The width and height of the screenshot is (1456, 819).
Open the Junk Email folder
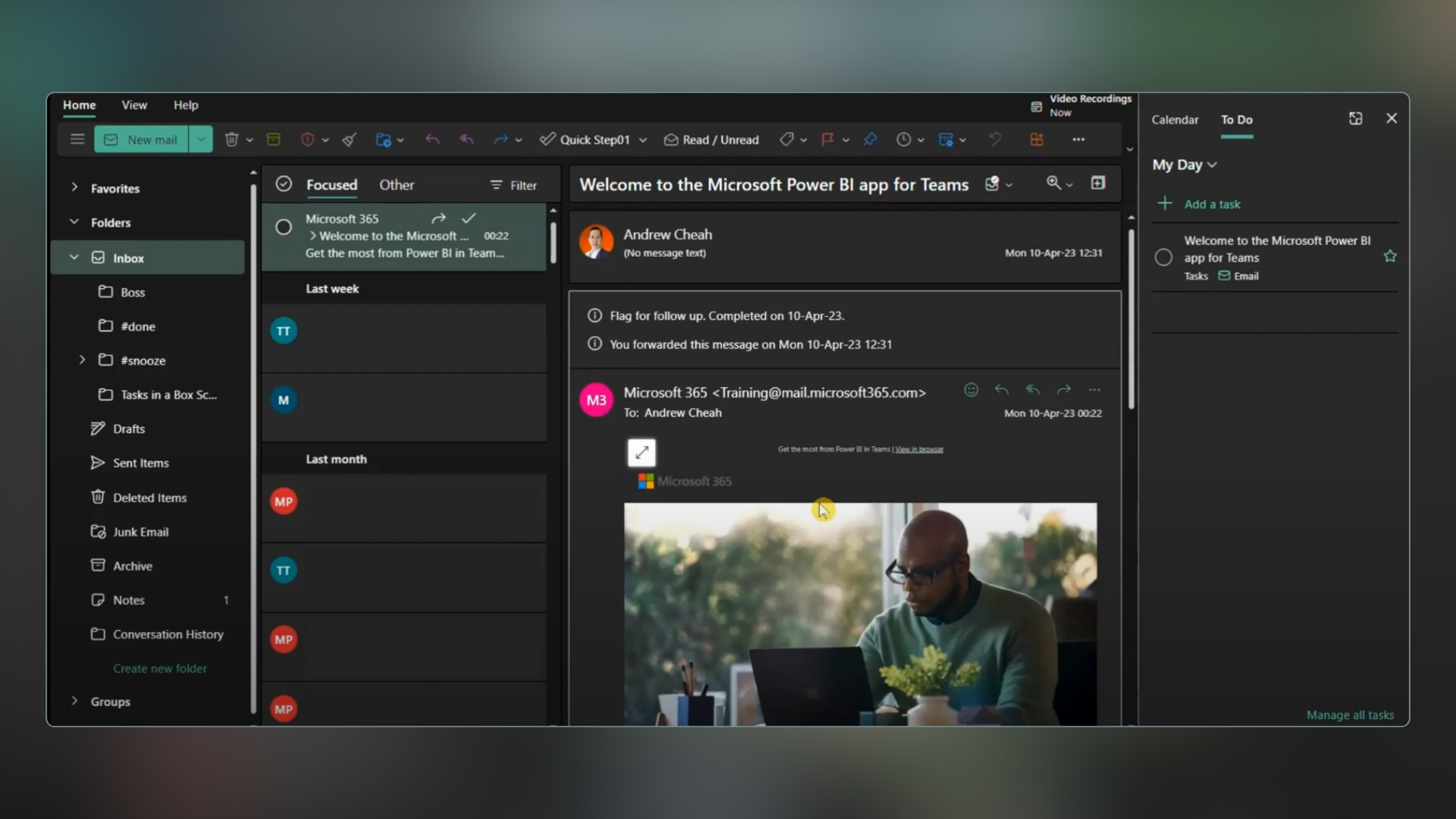(141, 532)
